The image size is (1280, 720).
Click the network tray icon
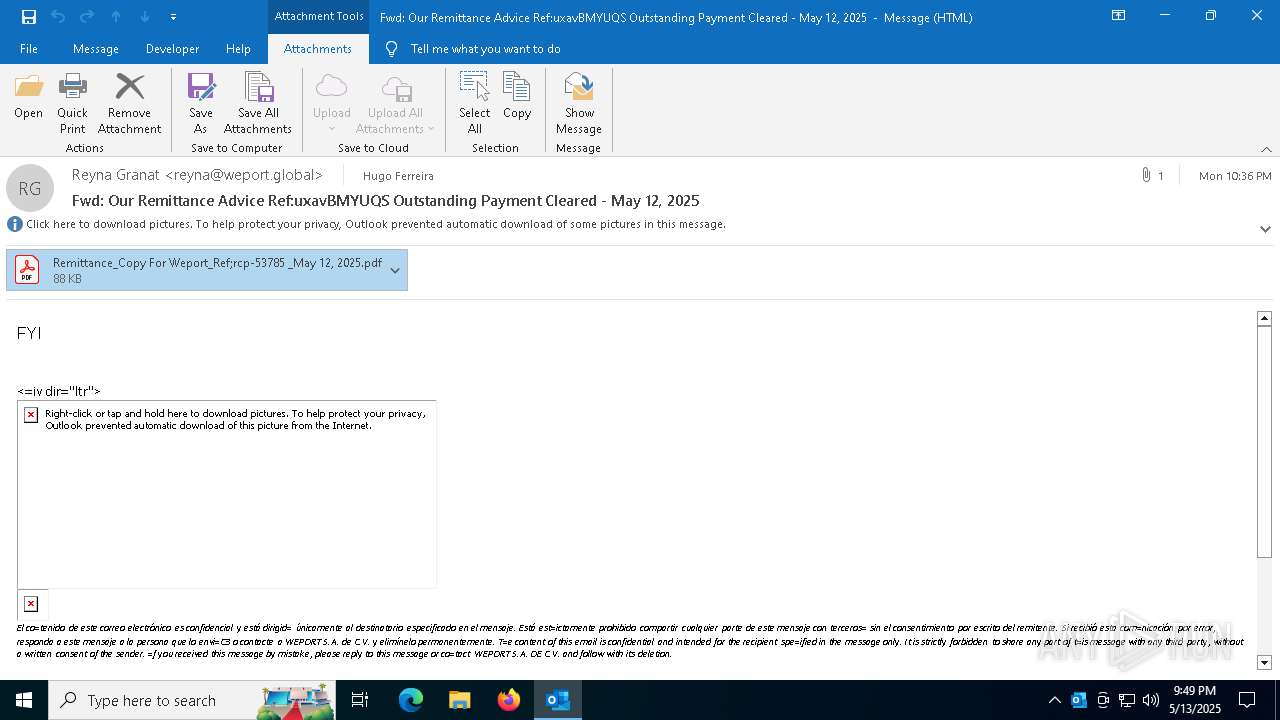(x=1127, y=700)
